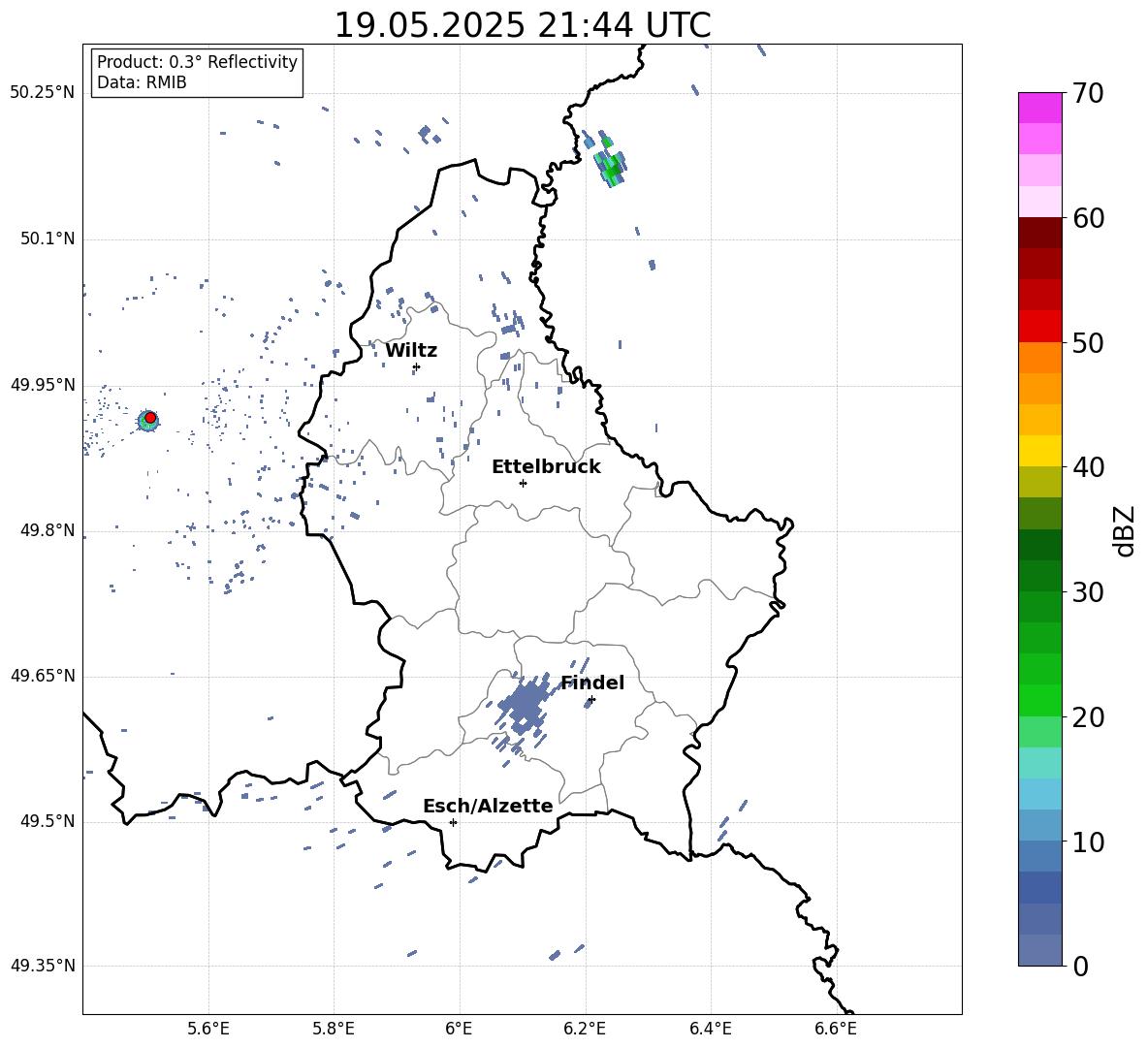Screen dimensions: 1148x1048
Task: Click the dBZ colorbar title
Action: (1123, 530)
